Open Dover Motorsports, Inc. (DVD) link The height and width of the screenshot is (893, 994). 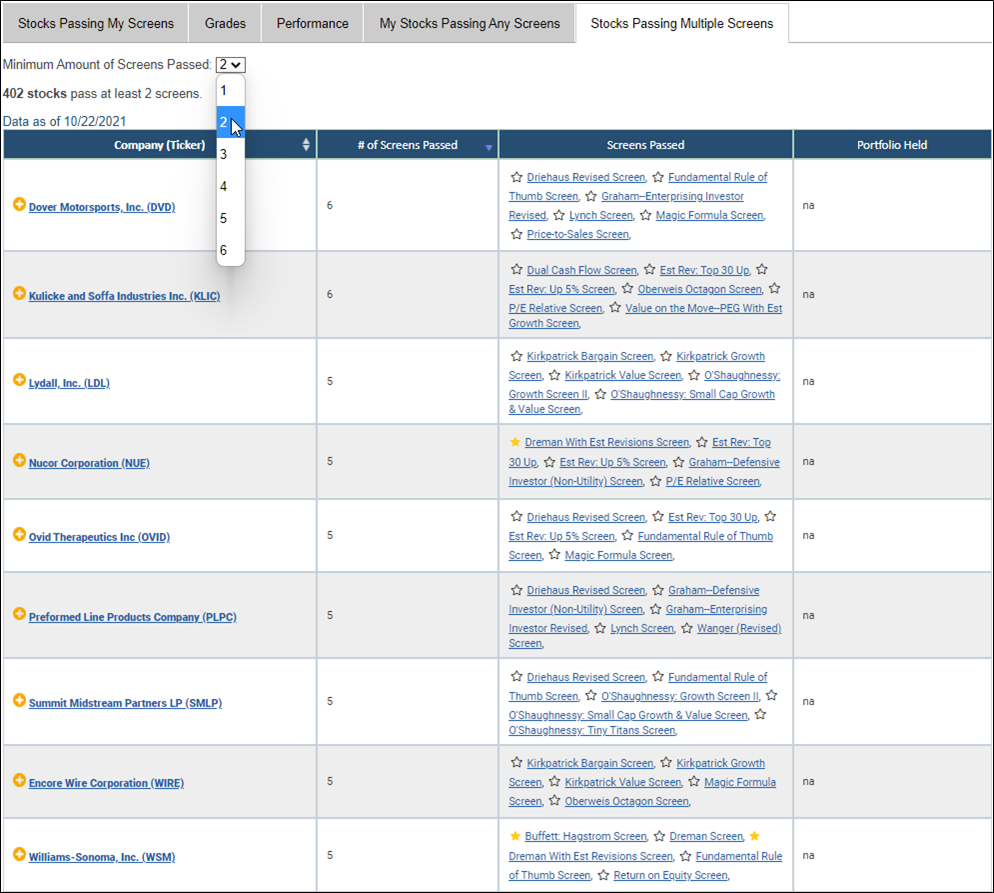pyautogui.click(x=102, y=207)
